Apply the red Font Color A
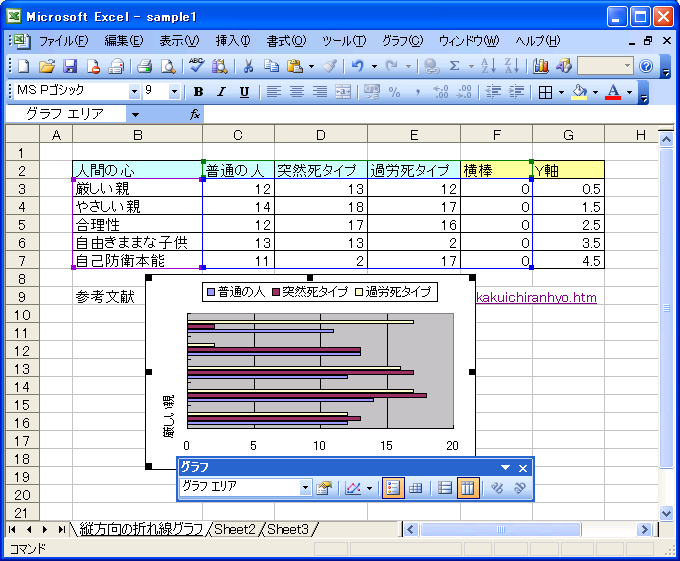This screenshot has height=561, width=680. coord(613,91)
